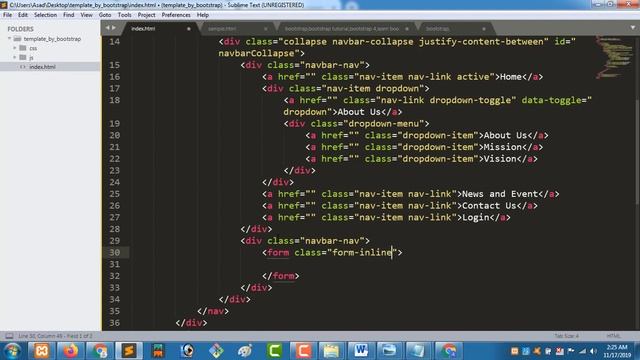Image resolution: width=640 pixels, height=360 pixels.
Task: Click the line and column status text
Action: tap(55, 336)
